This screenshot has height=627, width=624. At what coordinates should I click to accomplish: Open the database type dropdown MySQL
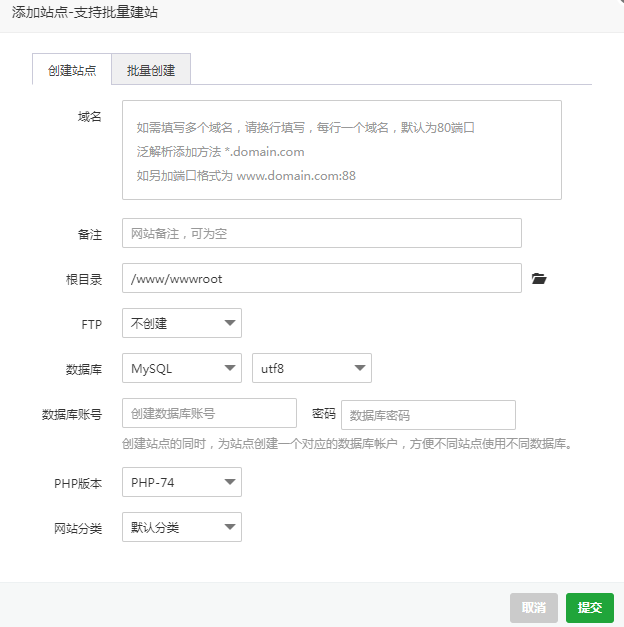pos(182,368)
